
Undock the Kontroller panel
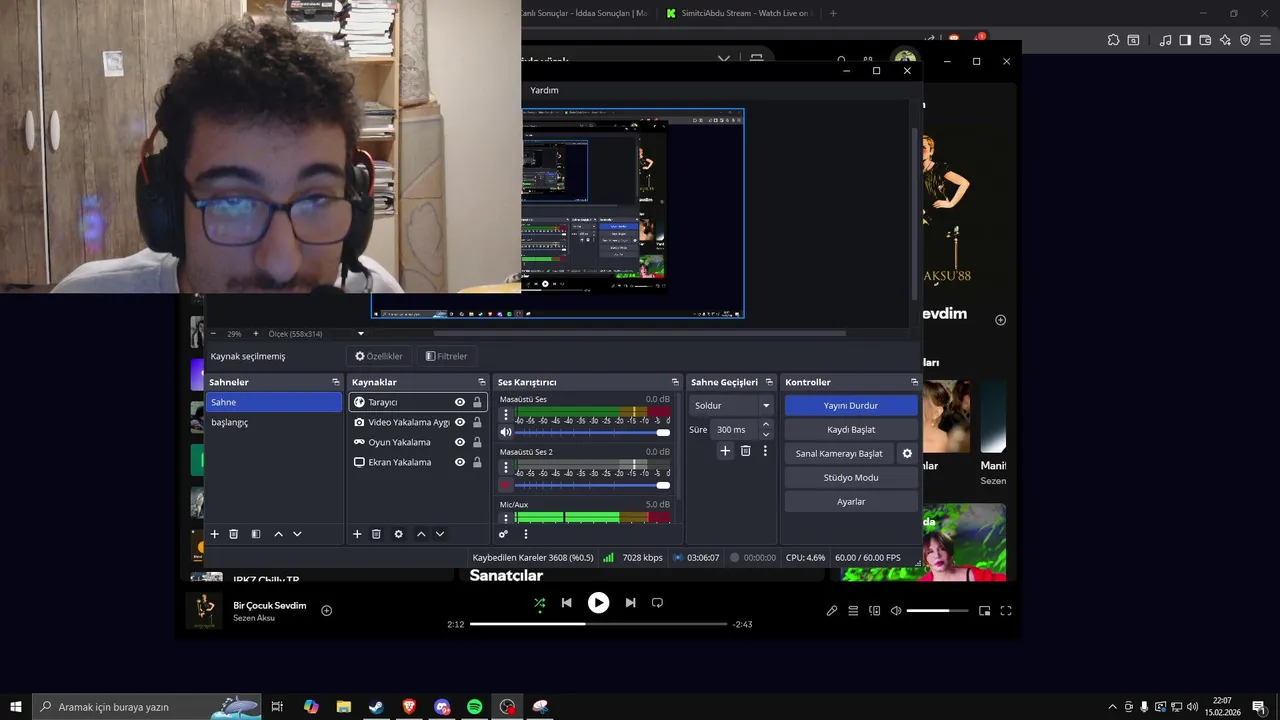(x=914, y=382)
